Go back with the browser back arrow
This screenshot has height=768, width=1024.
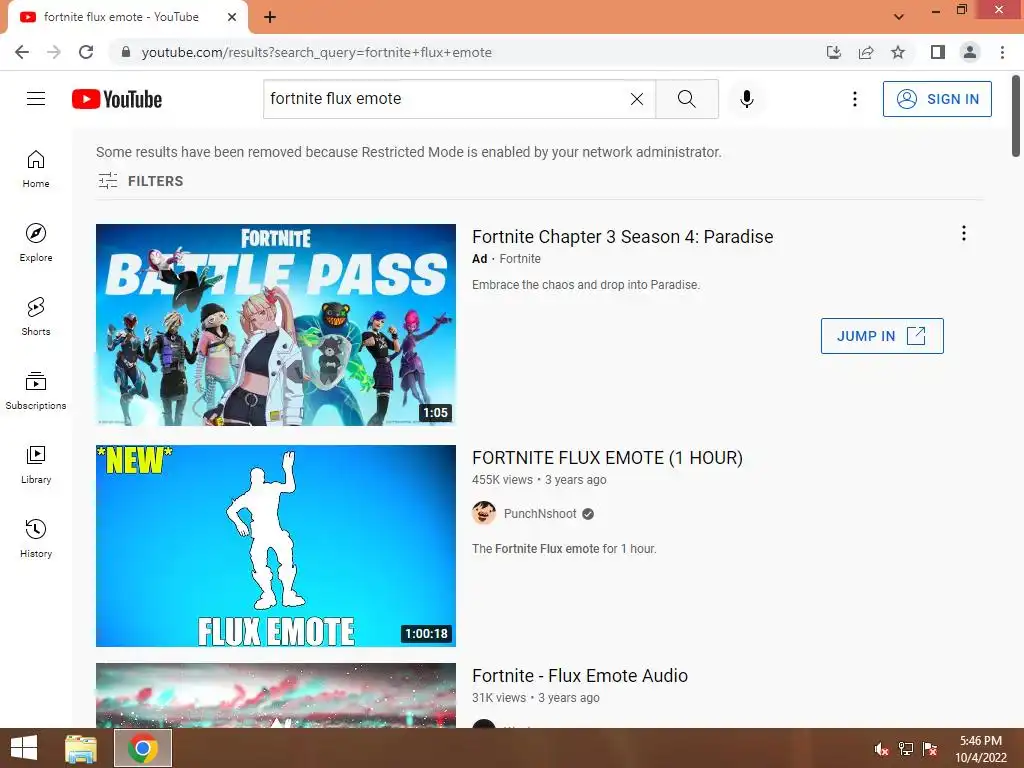point(22,52)
